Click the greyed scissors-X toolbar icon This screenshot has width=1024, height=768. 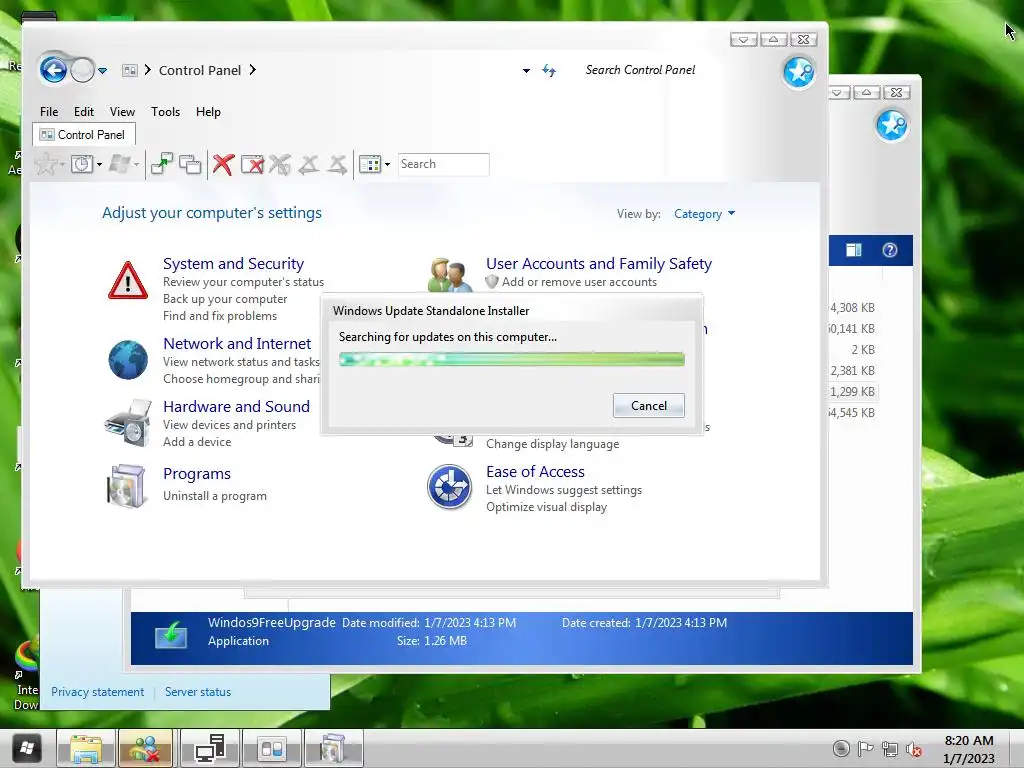280,164
